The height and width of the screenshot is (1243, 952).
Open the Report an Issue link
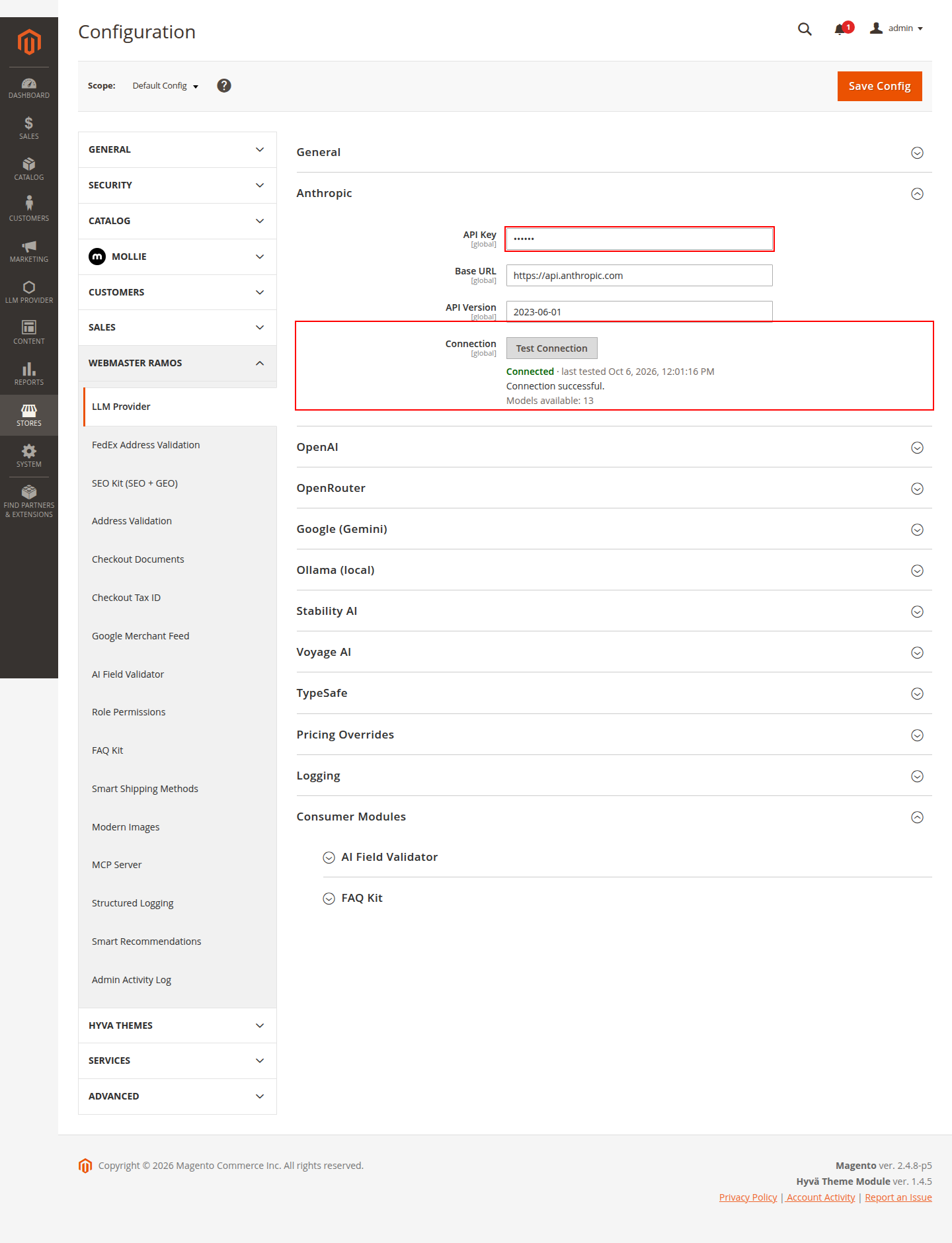pyautogui.click(x=898, y=1197)
